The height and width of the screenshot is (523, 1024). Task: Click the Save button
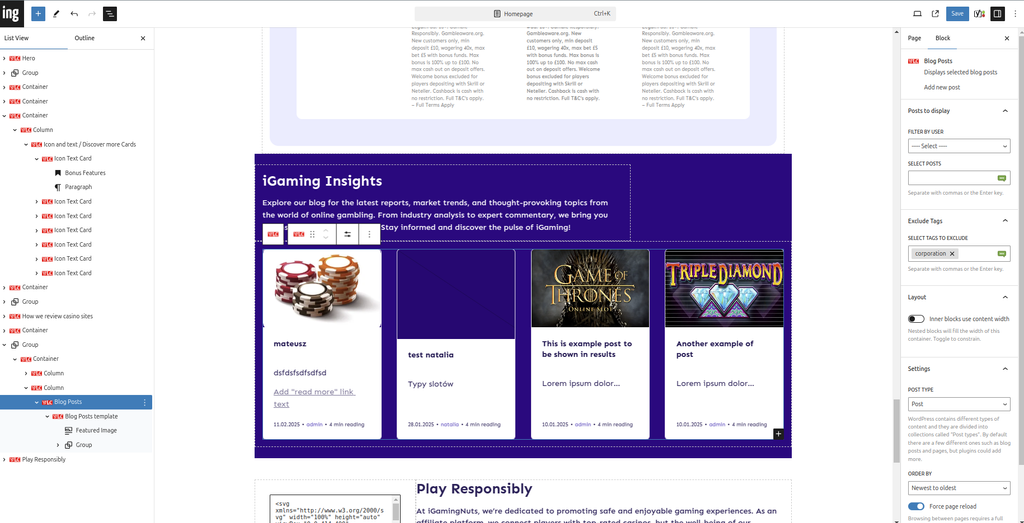click(x=957, y=14)
